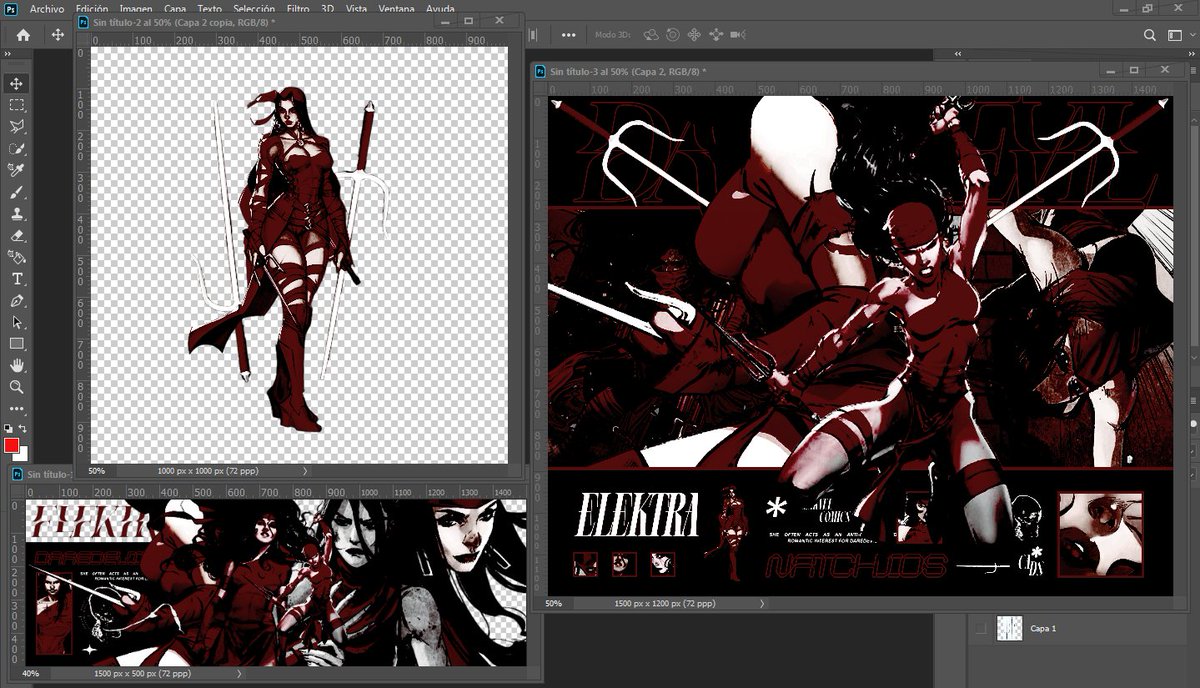Select the Quick Selection tool

tap(17, 149)
